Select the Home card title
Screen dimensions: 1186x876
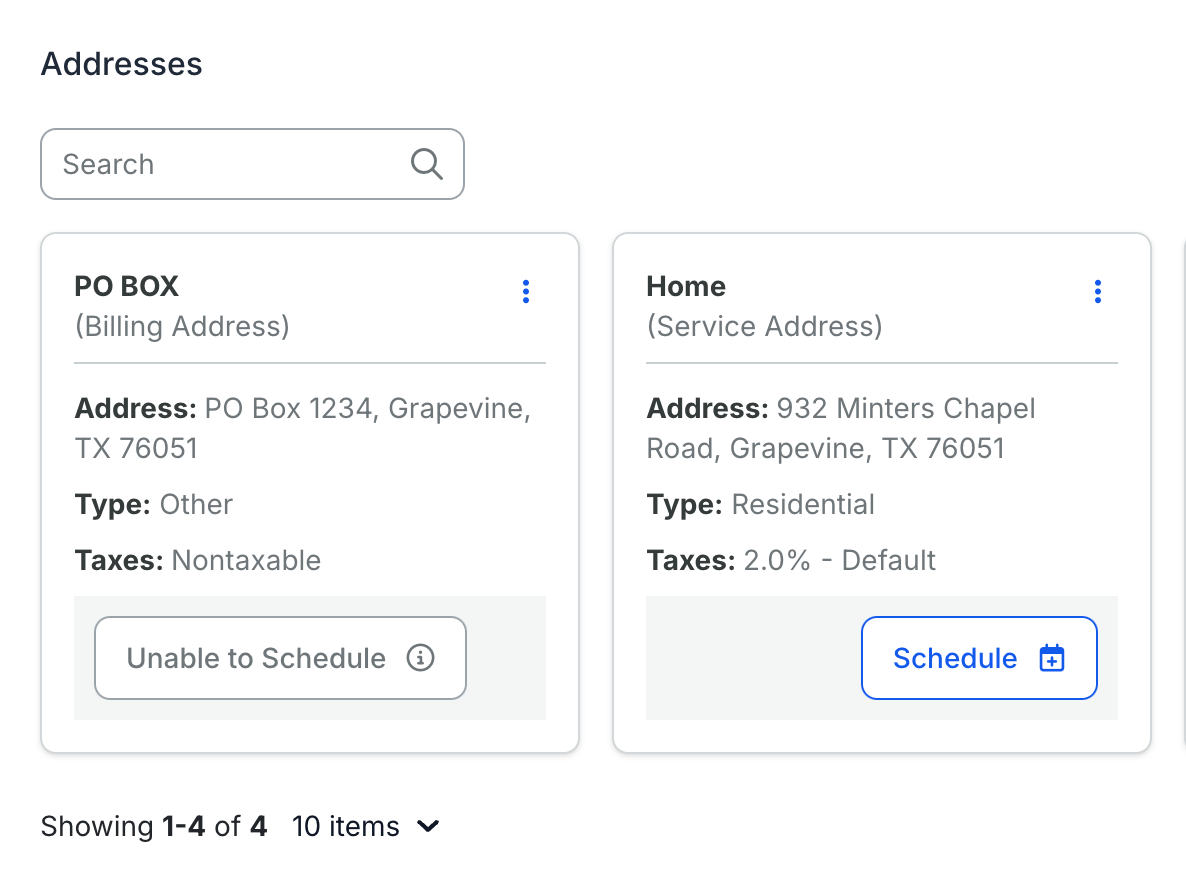point(686,287)
